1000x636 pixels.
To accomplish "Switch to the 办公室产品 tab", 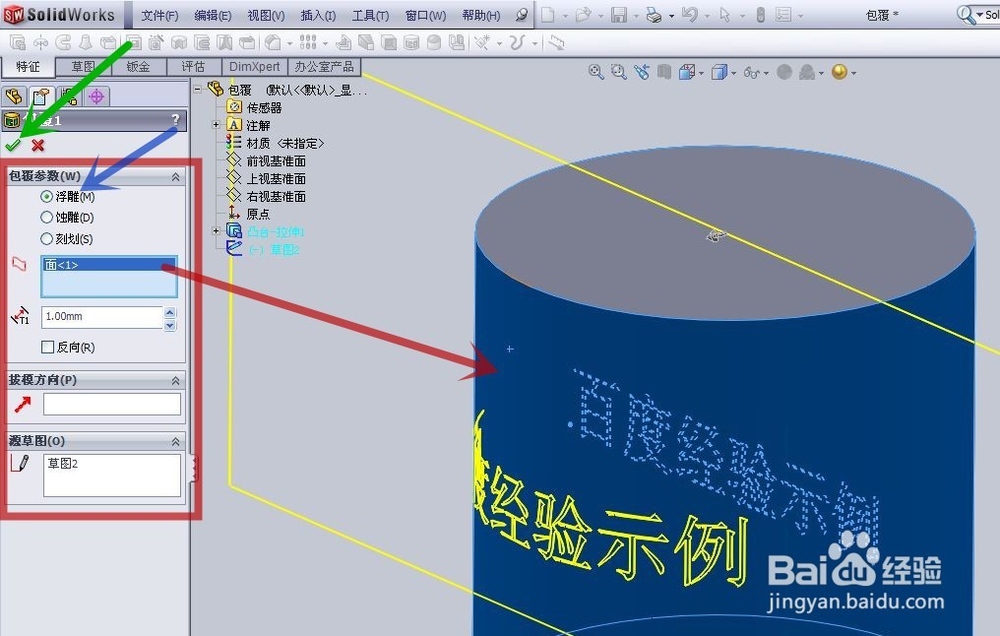I will pos(324,66).
